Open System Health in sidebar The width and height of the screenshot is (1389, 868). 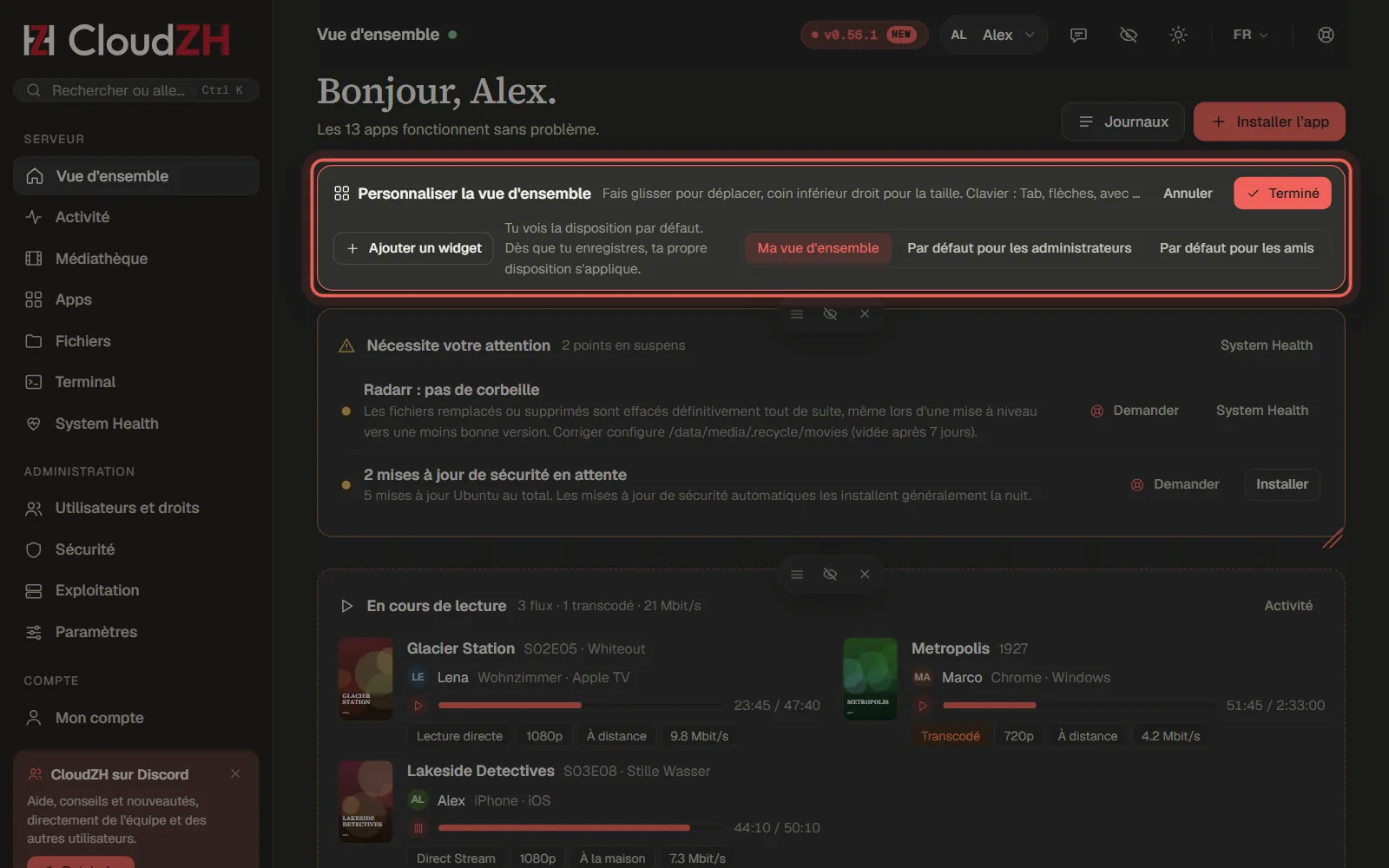coord(136,424)
